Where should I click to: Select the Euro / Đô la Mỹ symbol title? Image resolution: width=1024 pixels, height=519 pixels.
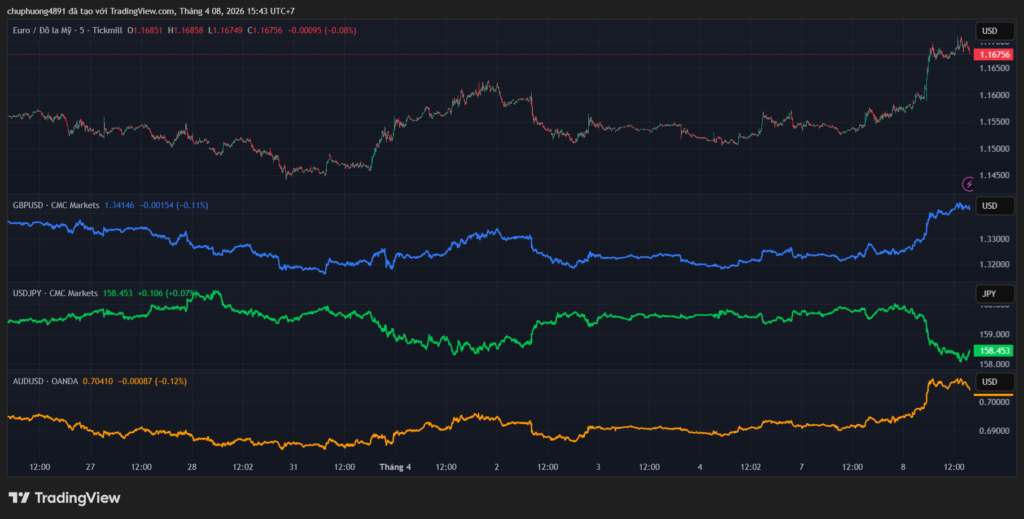[67, 31]
